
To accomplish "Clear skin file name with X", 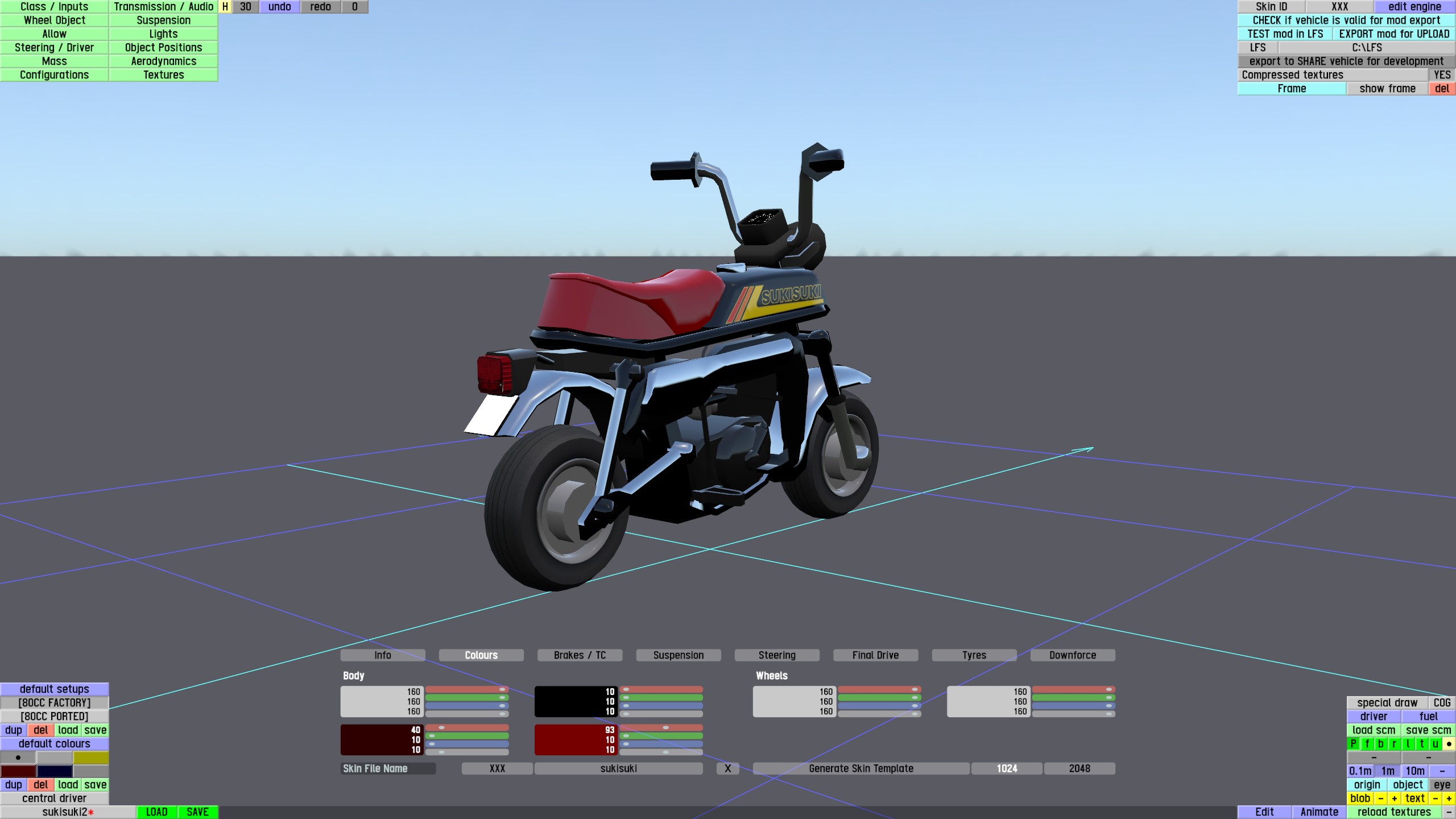I will [727, 768].
